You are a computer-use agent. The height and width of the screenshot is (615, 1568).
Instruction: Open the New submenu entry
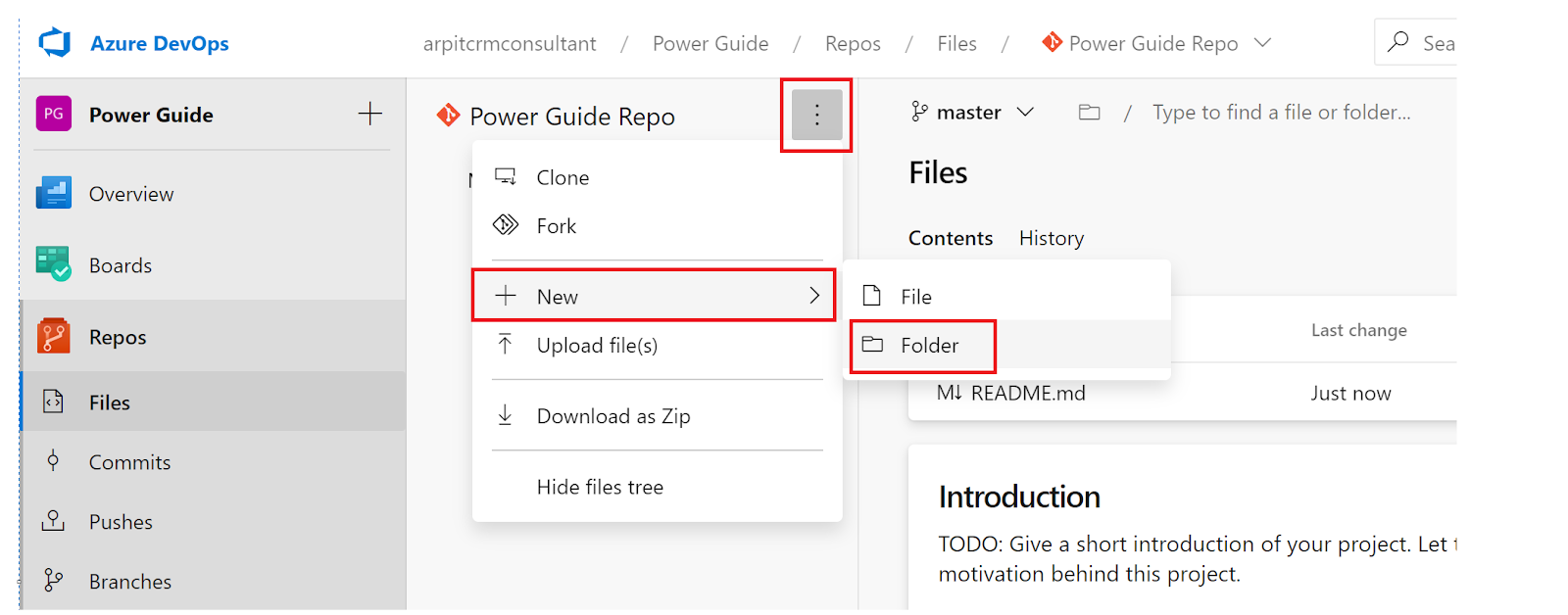(654, 296)
